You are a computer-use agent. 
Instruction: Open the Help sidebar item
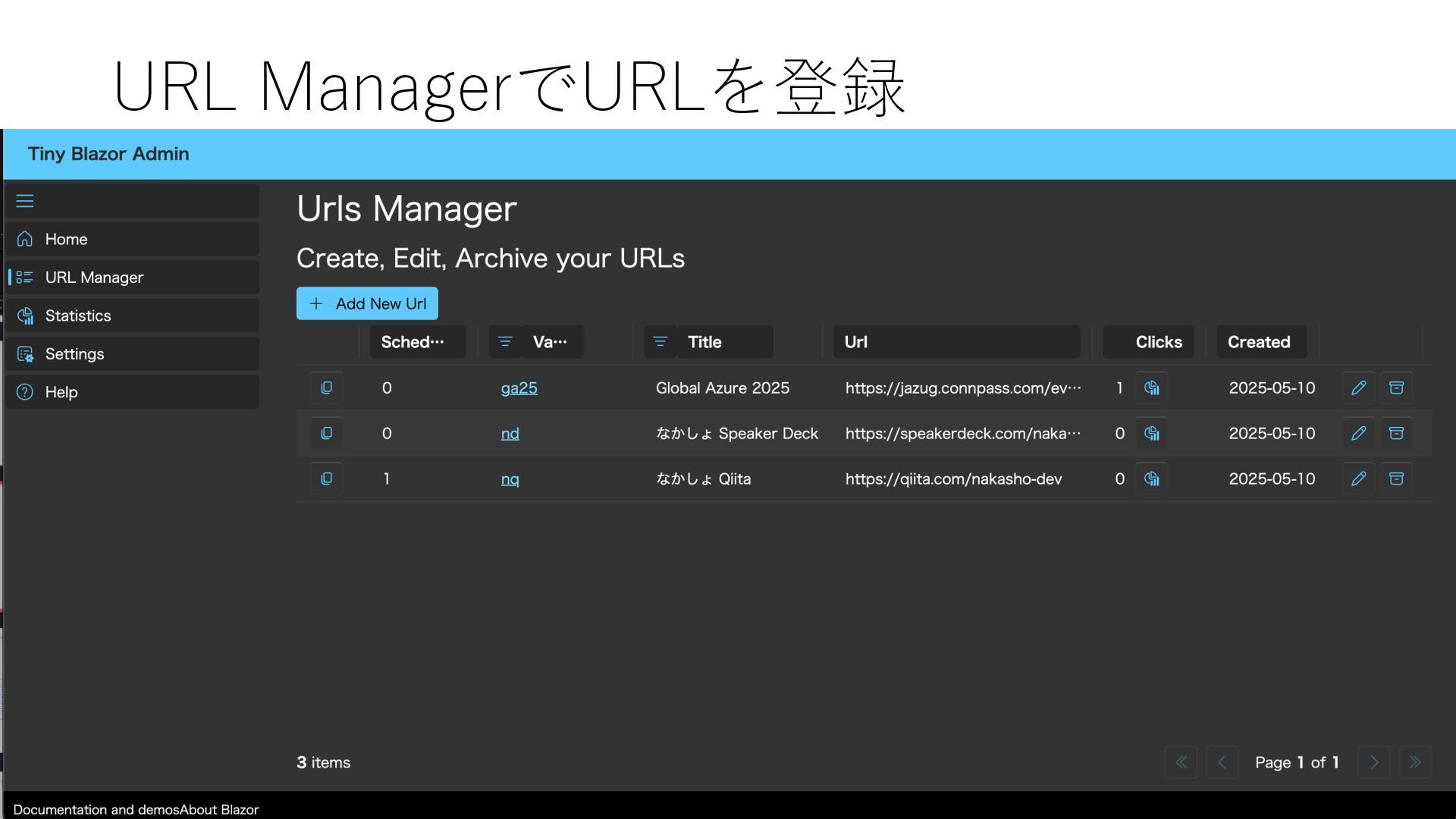tap(61, 393)
